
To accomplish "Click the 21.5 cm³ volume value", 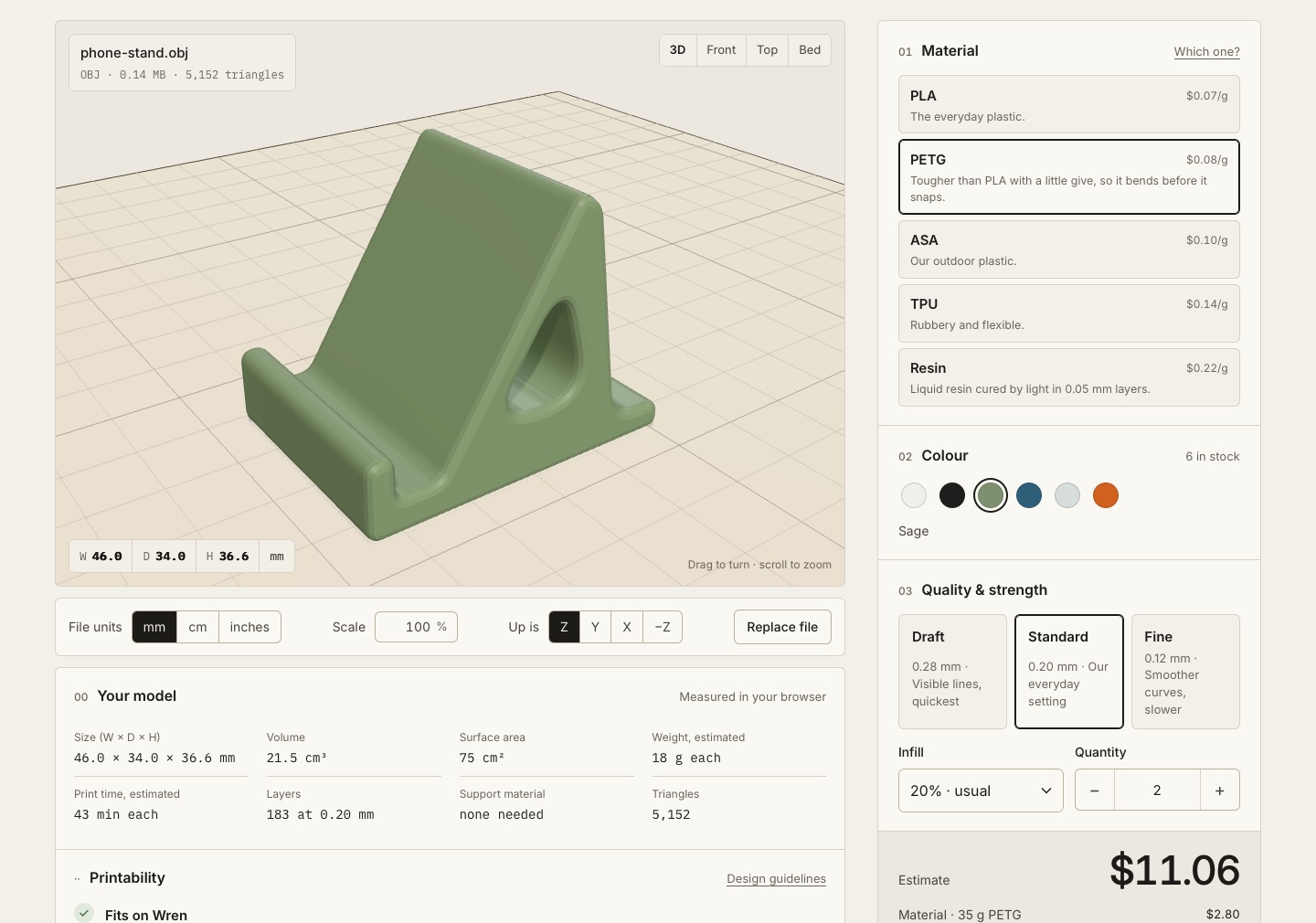I will 296,758.
